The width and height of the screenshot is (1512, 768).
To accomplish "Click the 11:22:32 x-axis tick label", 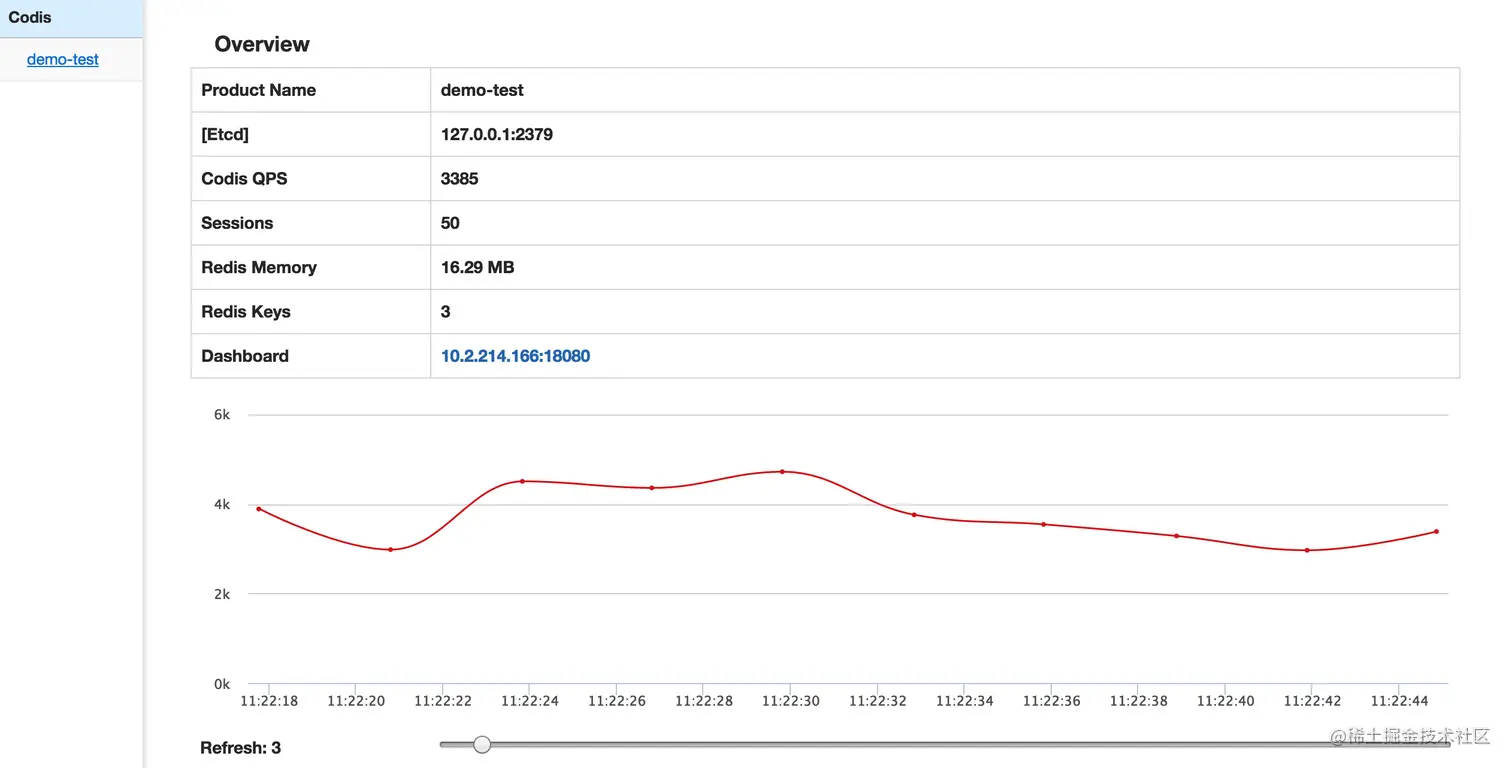I will coord(878,701).
